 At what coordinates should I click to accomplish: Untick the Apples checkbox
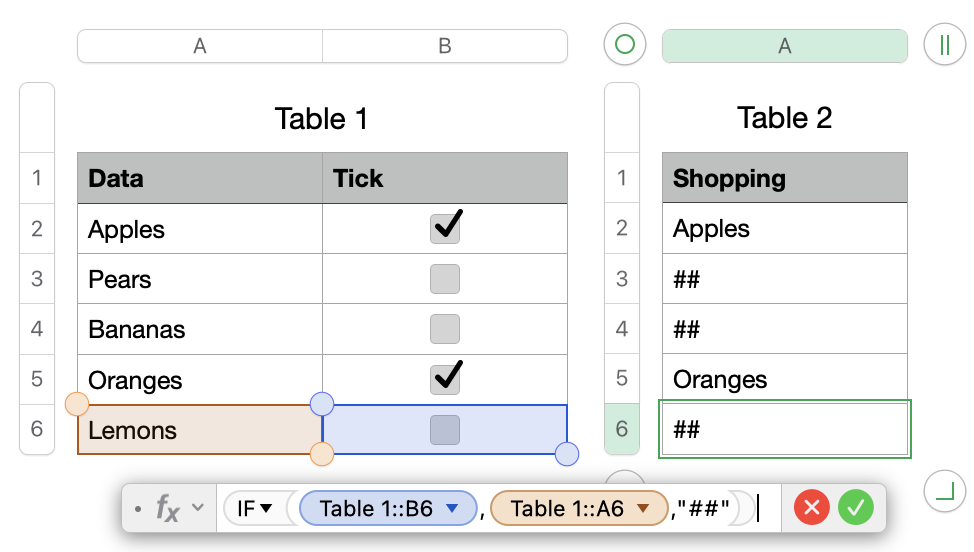[445, 229]
